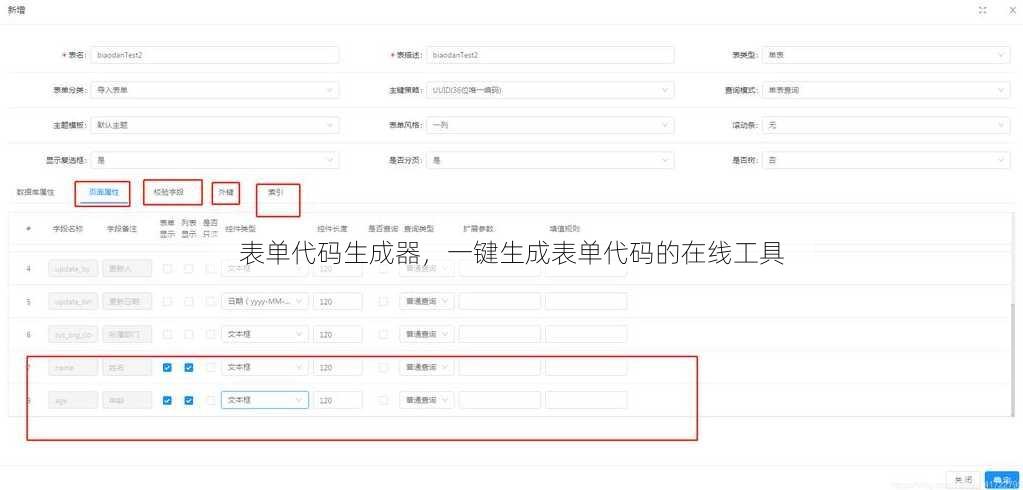Check 是否查询 for row 5
The width and height of the screenshot is (1023, 490).
tap(383, 301)
